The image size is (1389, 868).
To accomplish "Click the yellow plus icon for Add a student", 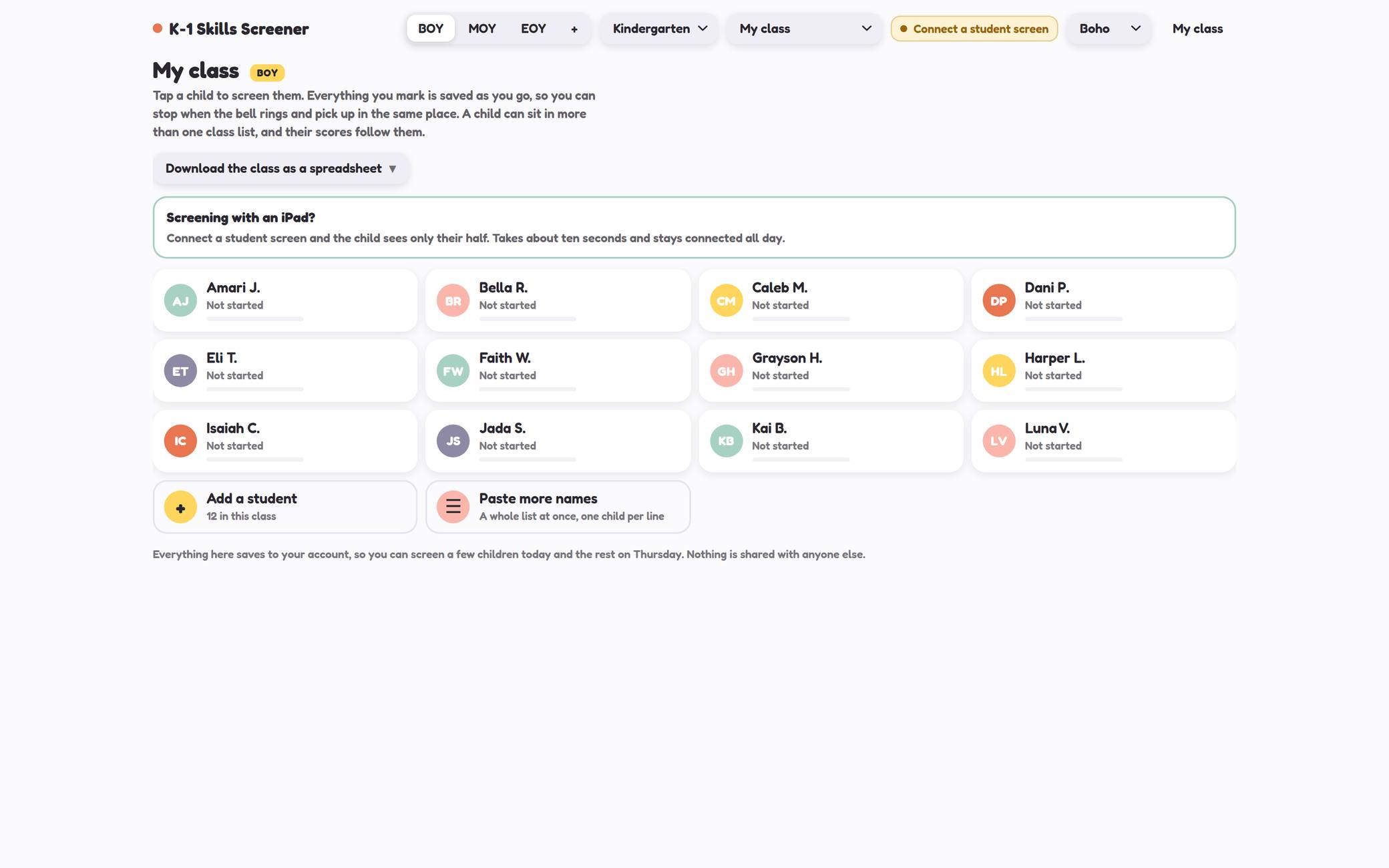I will 180,507.
